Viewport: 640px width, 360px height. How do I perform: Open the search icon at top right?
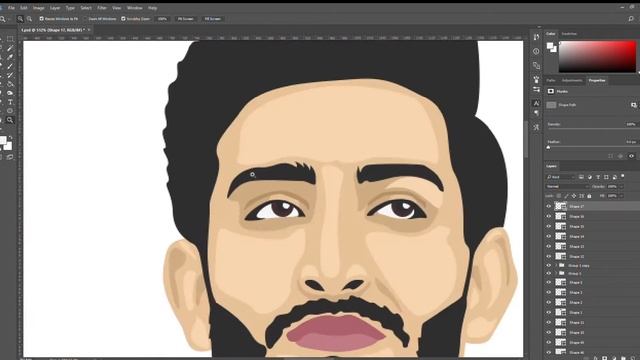631,19
